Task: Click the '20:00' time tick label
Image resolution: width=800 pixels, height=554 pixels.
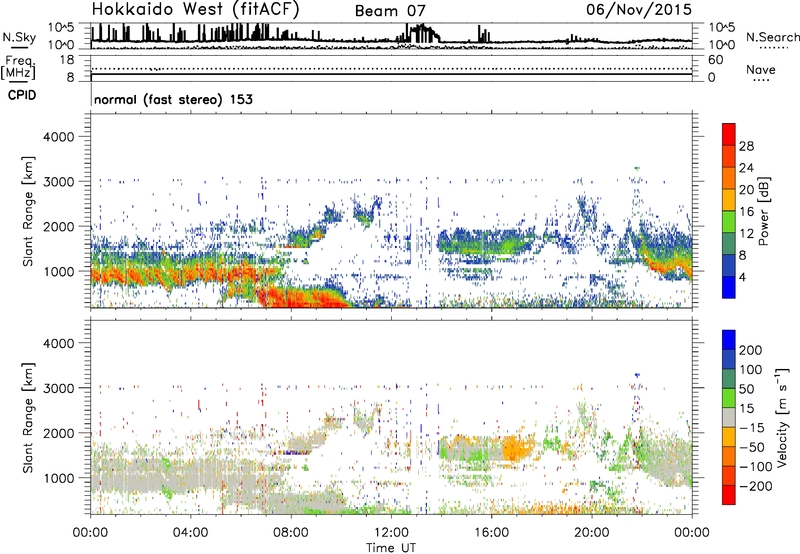Action: 591,533
